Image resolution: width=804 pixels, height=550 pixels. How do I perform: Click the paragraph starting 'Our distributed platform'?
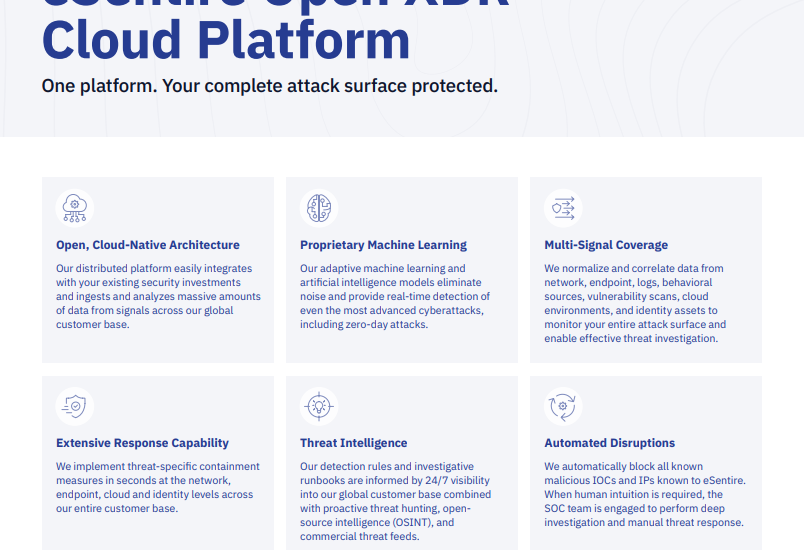[x=158, y=296]
